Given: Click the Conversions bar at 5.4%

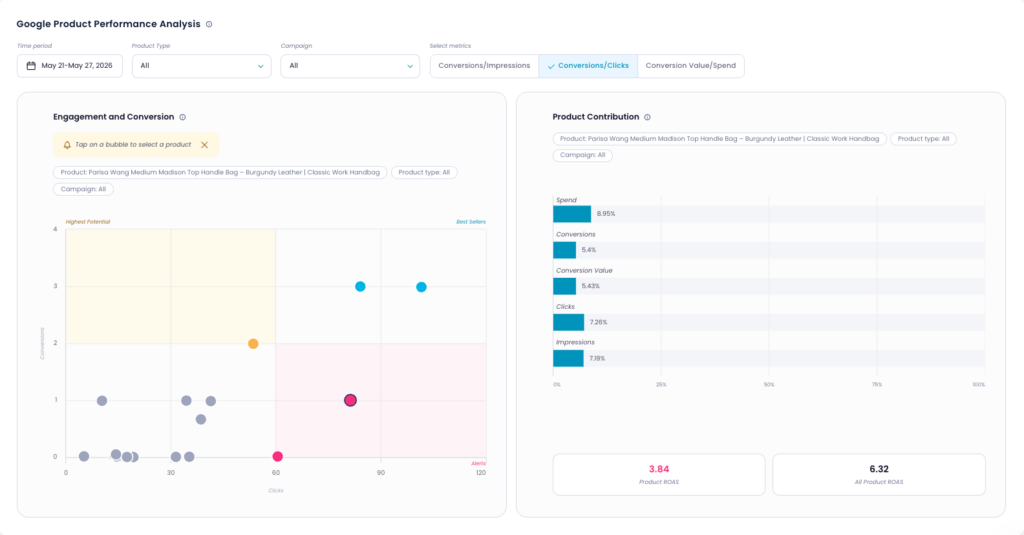Looking at the screenshot, I should 565,250.
